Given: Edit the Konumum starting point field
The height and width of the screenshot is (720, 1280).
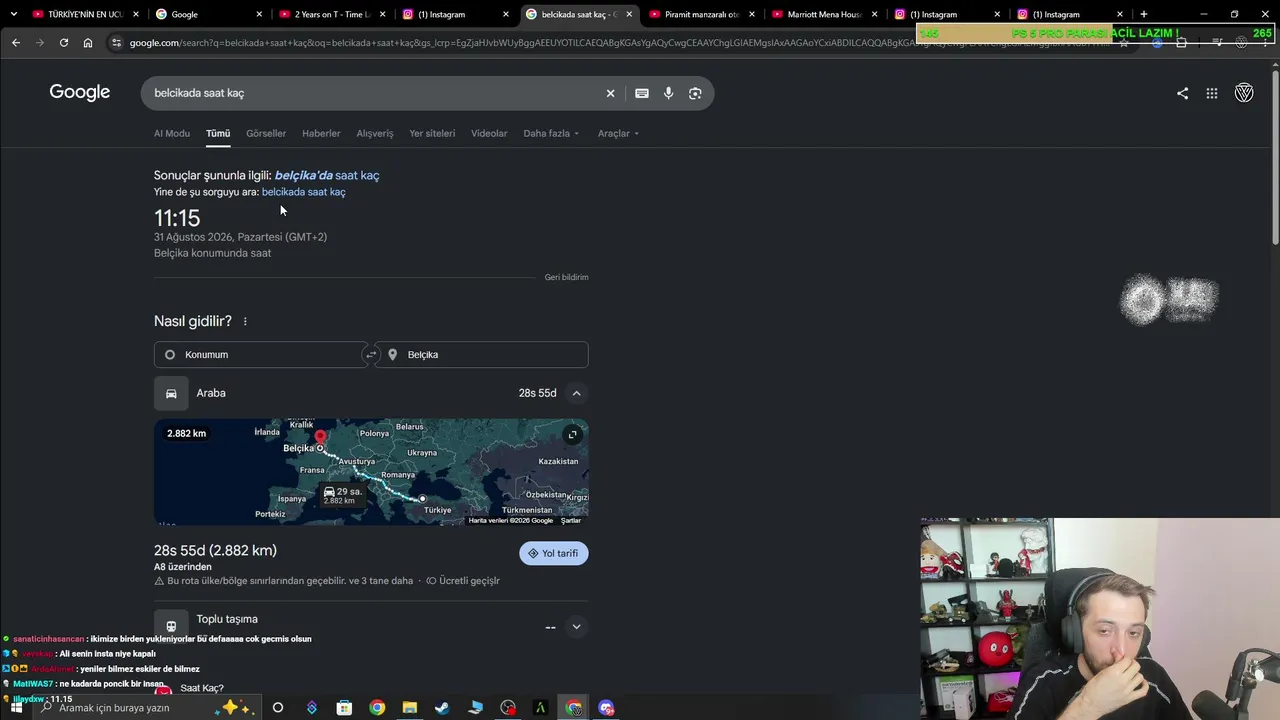Looking at the screenshot, I should (260, 355).
